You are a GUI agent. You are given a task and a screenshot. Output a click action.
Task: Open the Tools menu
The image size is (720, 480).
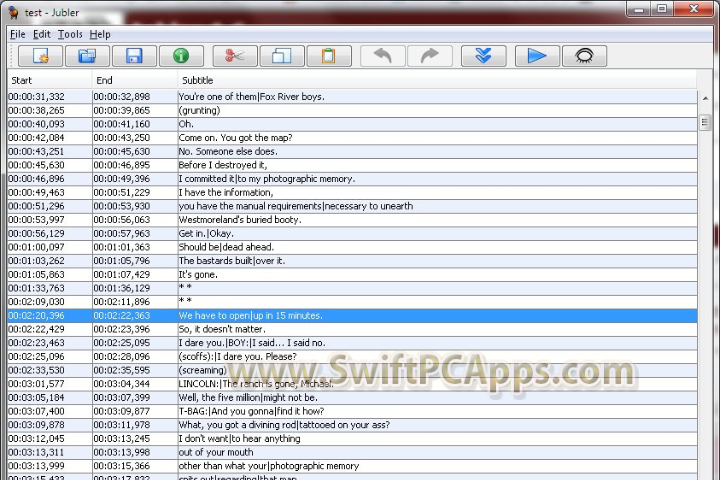(70, 34)
